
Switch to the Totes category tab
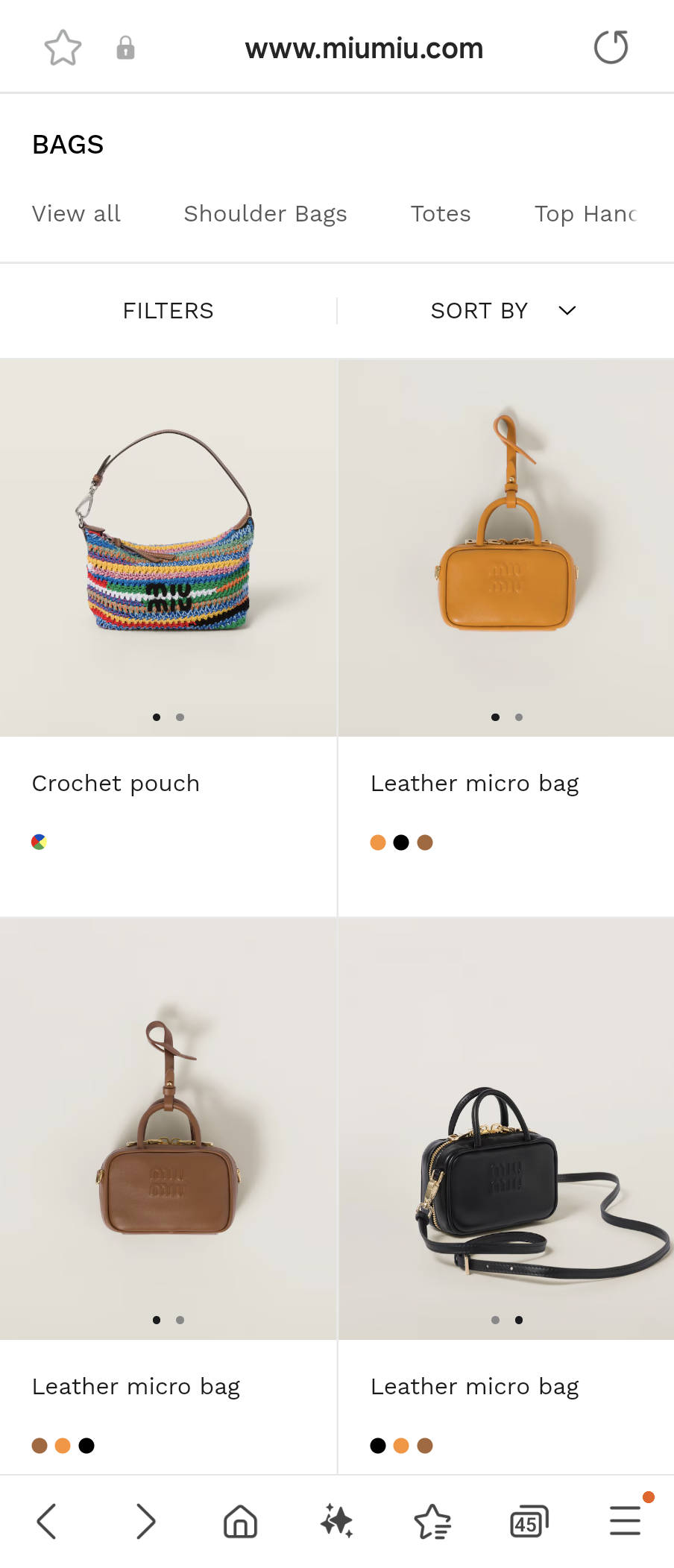441,214
